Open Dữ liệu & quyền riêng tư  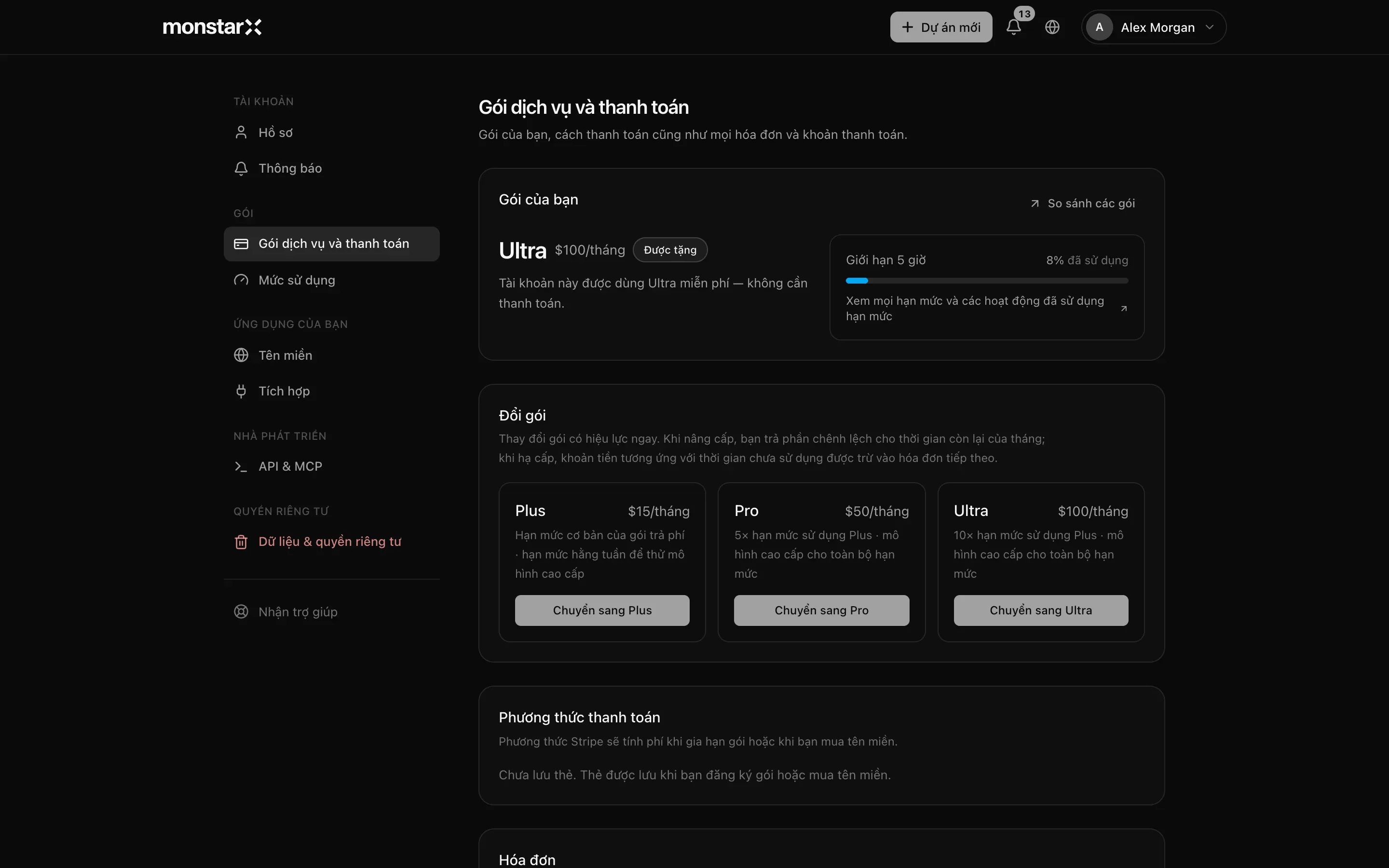pos(332,542)
